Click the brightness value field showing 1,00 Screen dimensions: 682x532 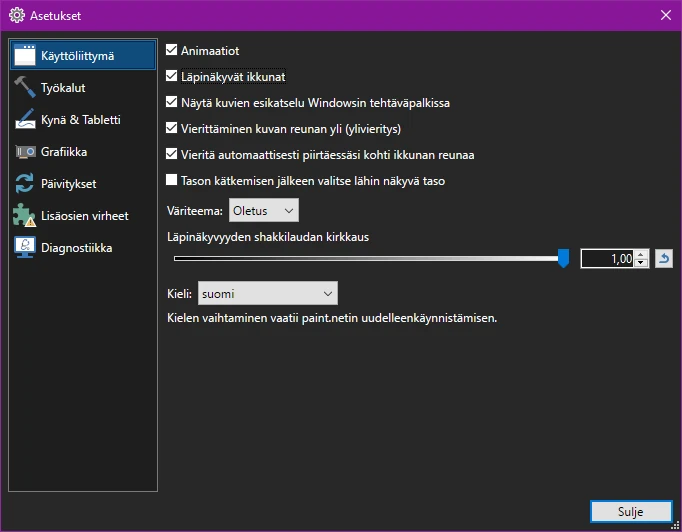[x=608, y=259]
